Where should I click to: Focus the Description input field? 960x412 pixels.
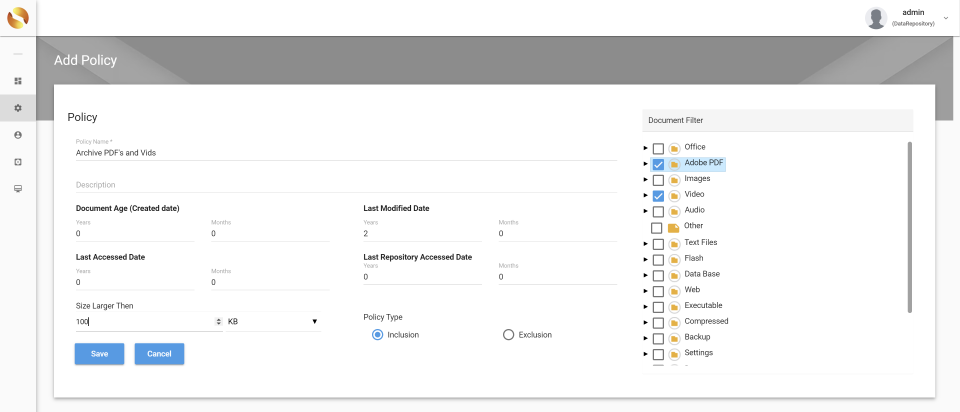coord(345,185)
